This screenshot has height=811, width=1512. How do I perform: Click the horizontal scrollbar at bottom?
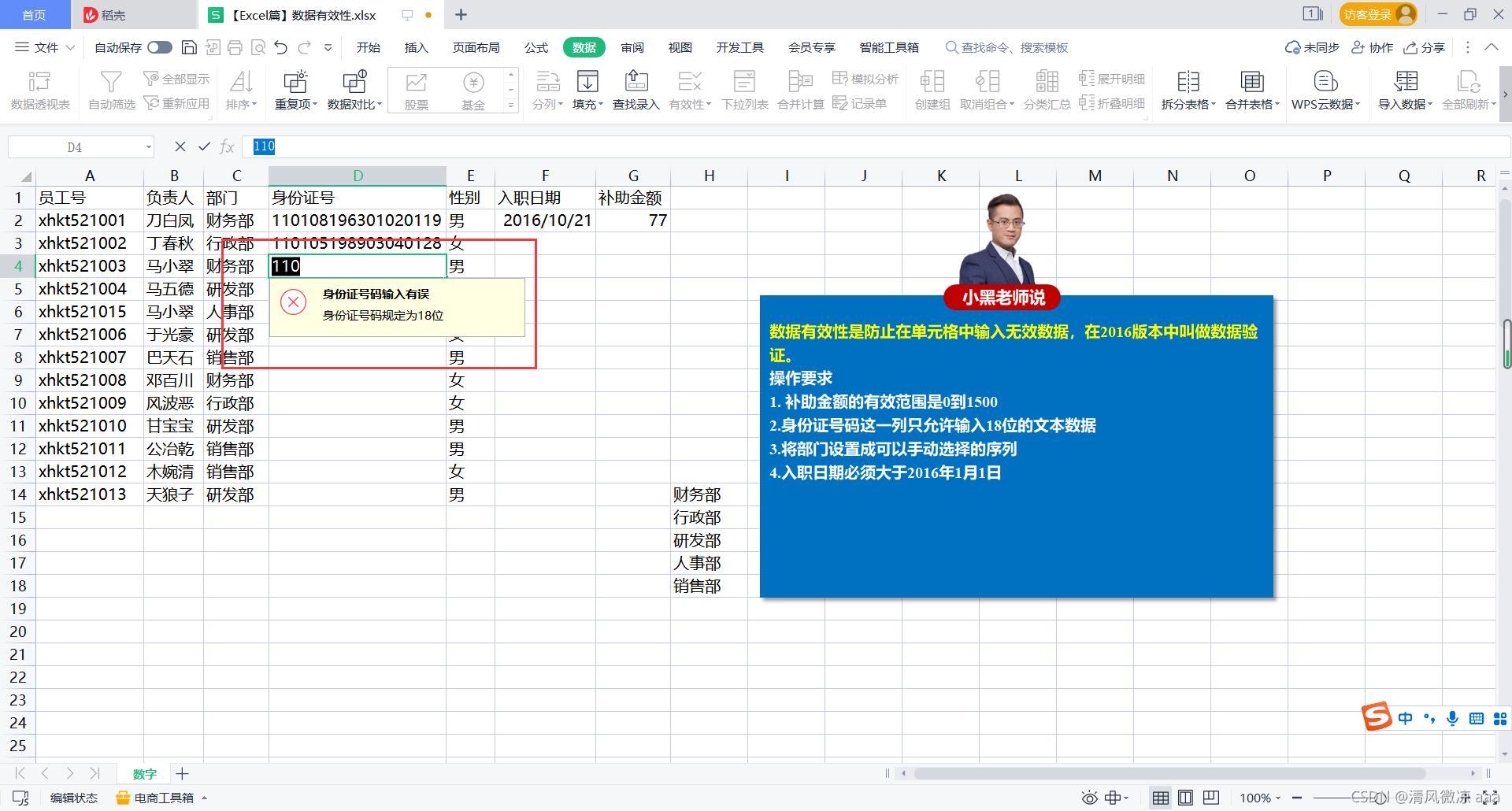1169,773
